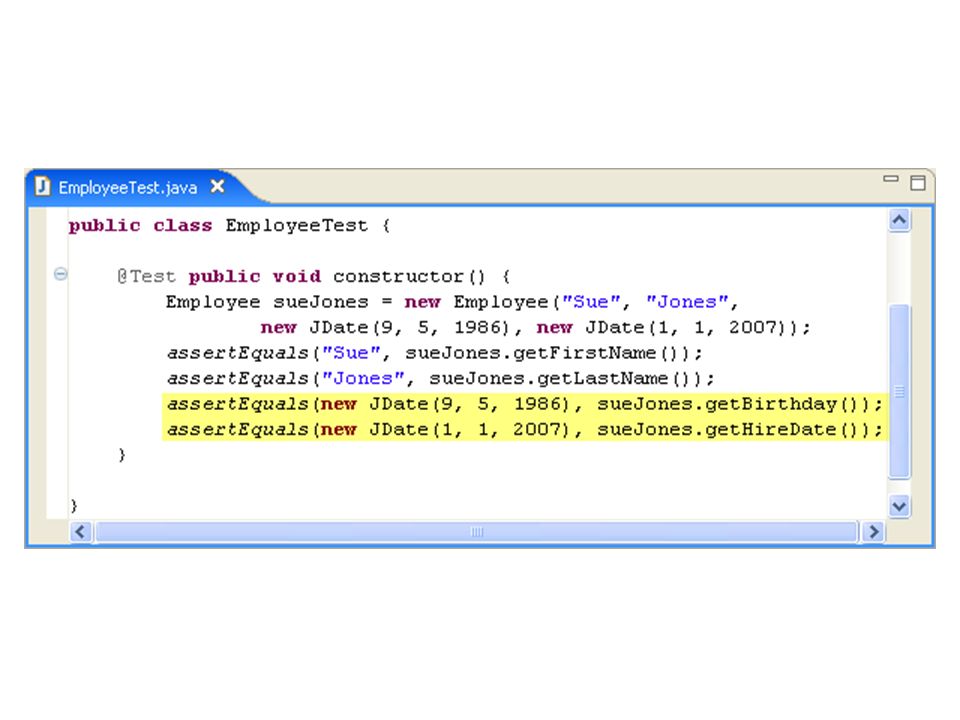
Task: Click JDate(9, 5, 1986) in the constructor arguments
Action: coord(409,328)
